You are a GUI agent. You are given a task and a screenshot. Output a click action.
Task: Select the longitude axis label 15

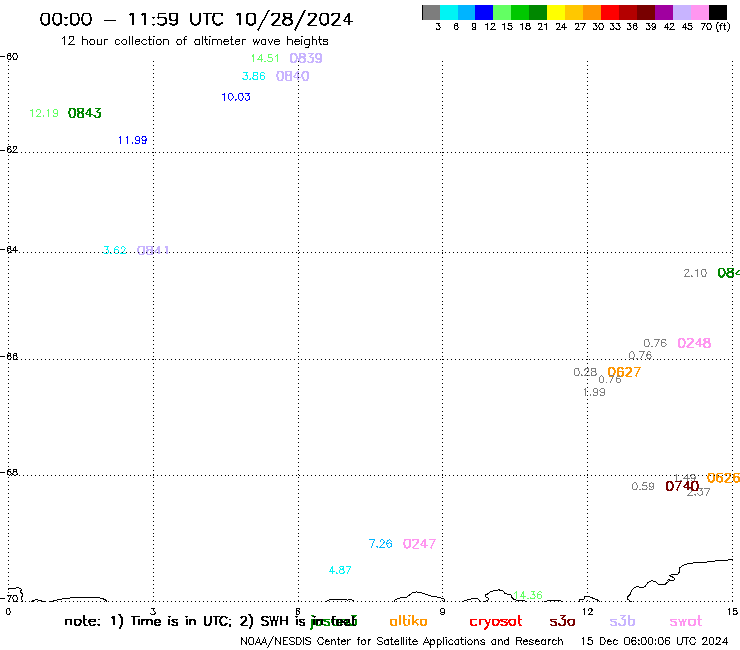click(732, 612)
